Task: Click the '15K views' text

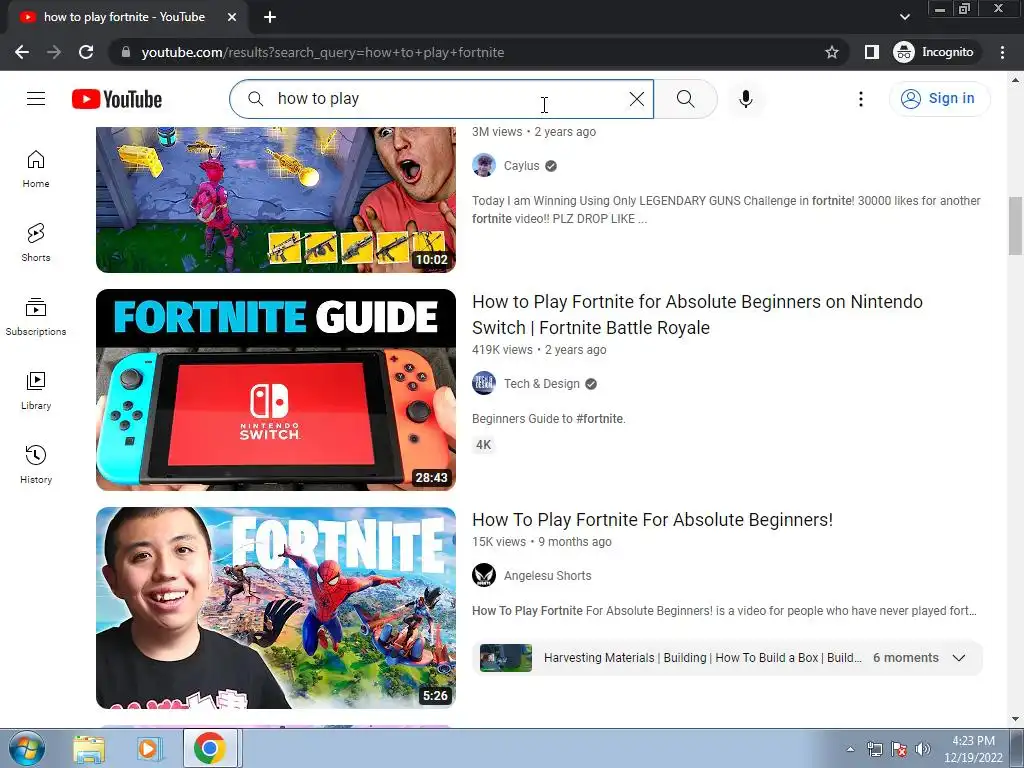Action: click(x=499, y=542)
